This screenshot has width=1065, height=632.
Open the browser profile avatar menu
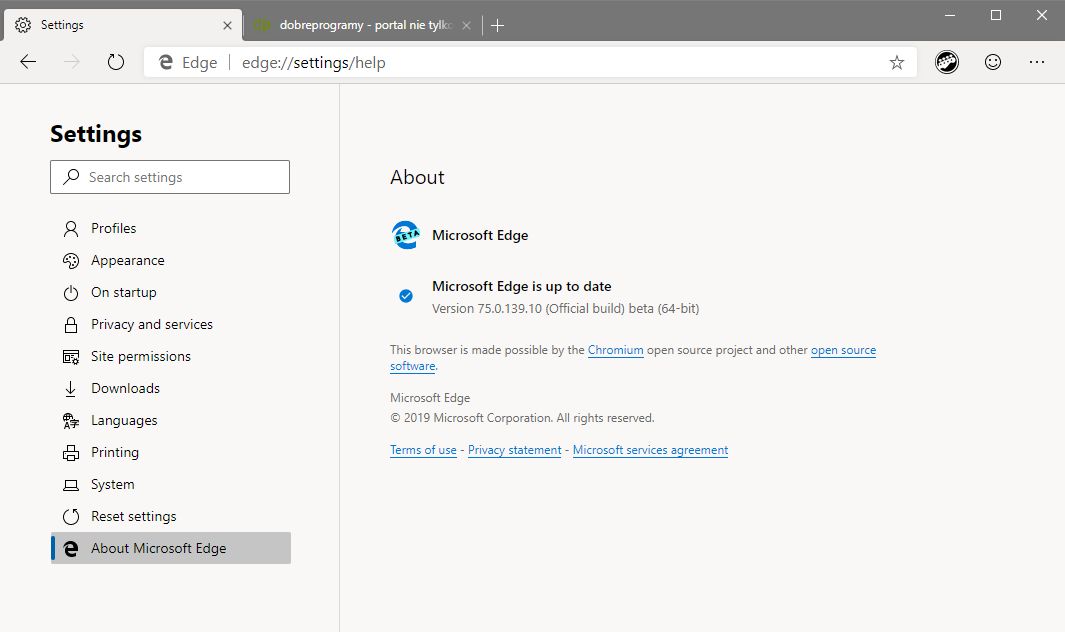click(x=946, y=61)
